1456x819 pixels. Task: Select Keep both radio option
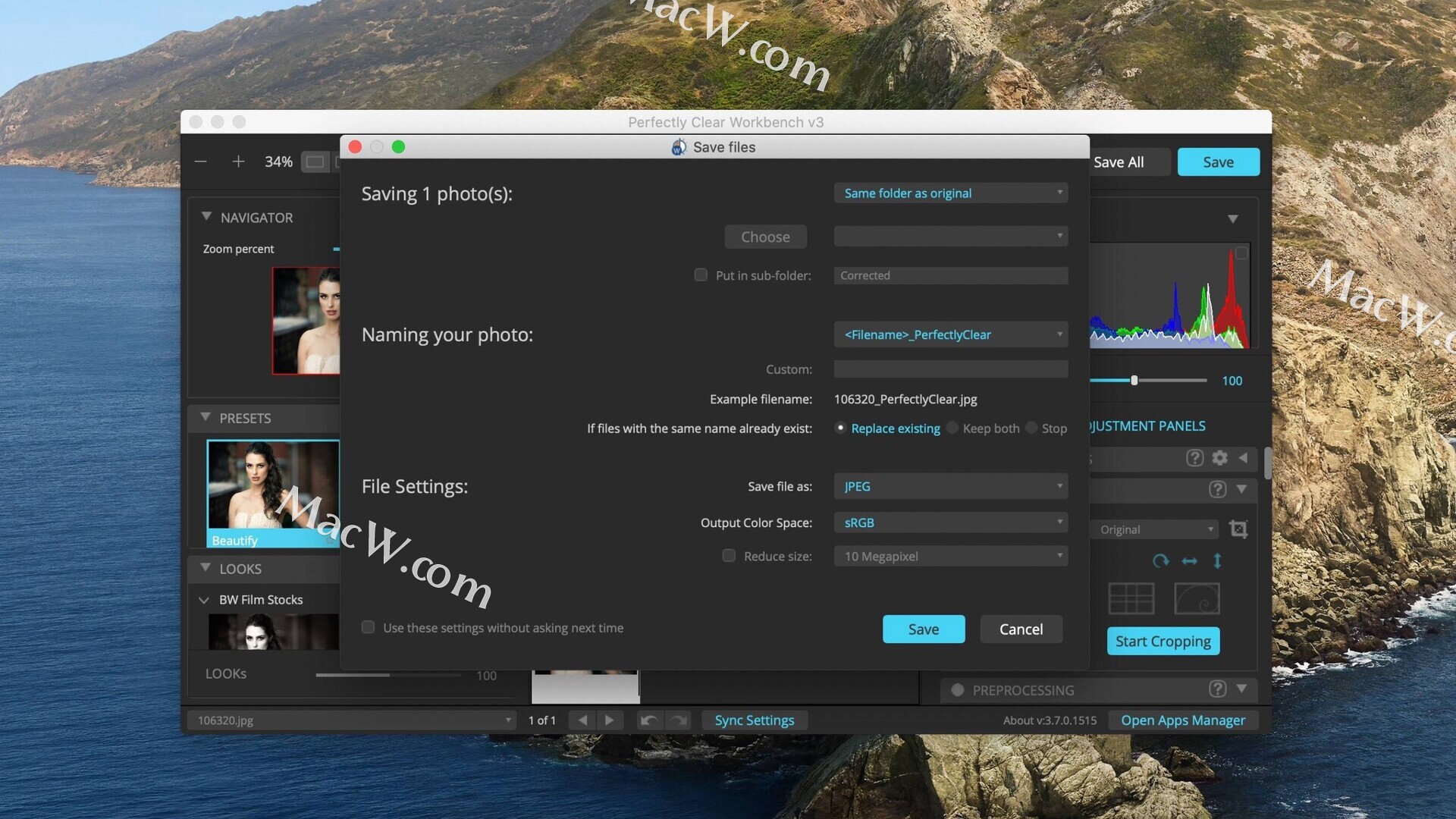click(952, 428)
